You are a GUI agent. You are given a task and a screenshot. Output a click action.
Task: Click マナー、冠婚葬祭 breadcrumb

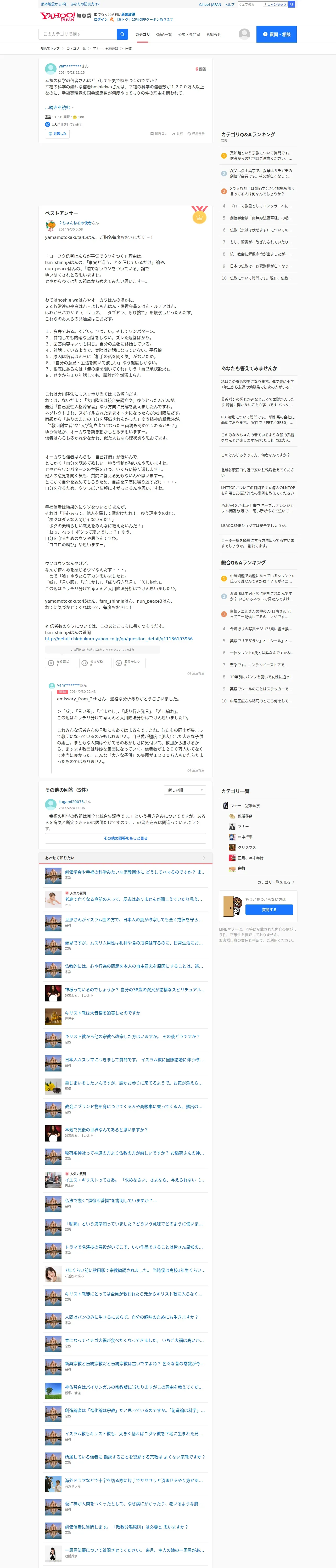point(105,49)
